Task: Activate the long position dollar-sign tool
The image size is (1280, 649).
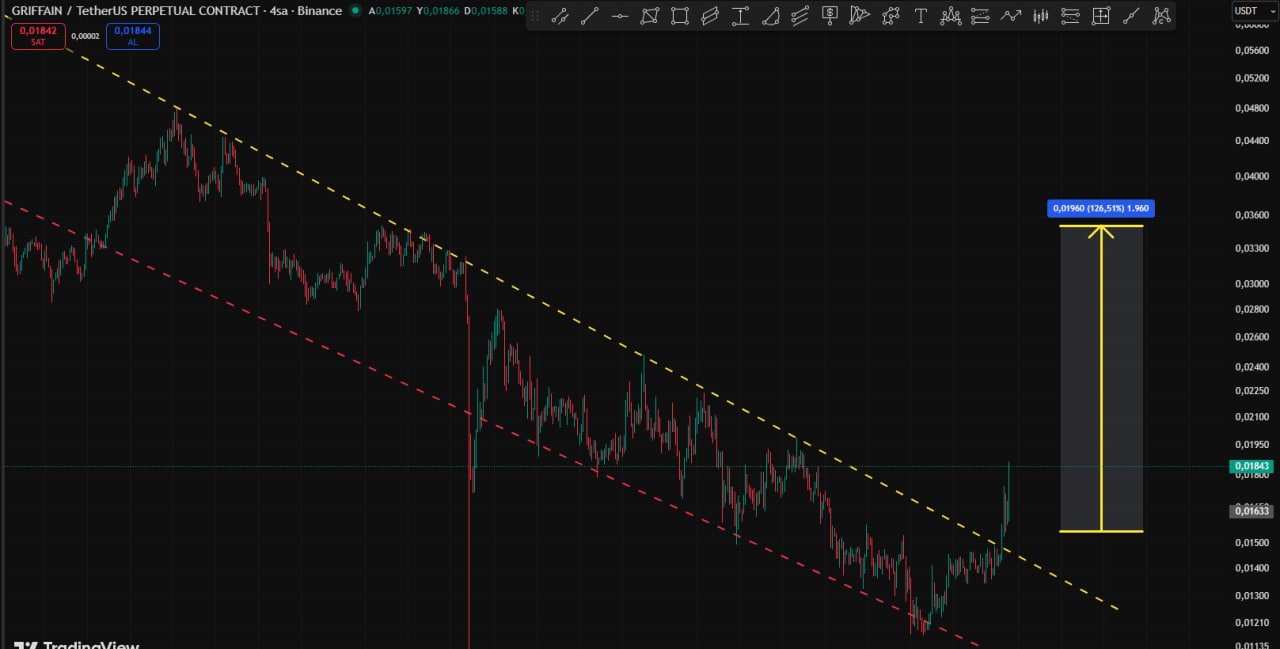Action: 830,16
